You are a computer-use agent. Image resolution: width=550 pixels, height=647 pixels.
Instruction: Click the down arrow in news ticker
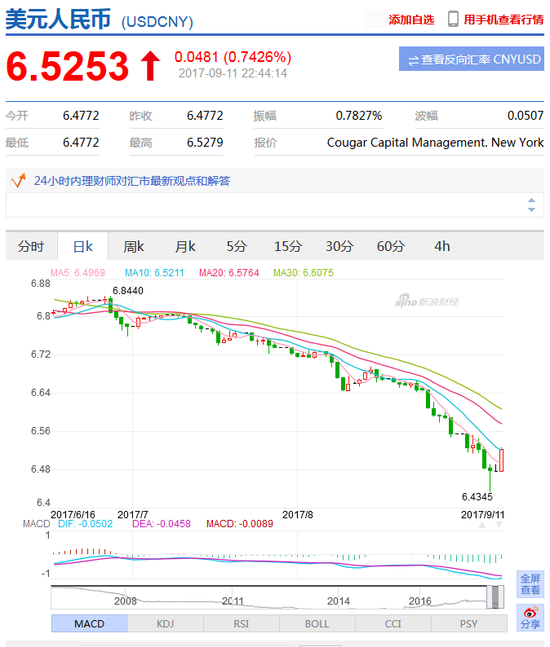click(x=531, y=210)
